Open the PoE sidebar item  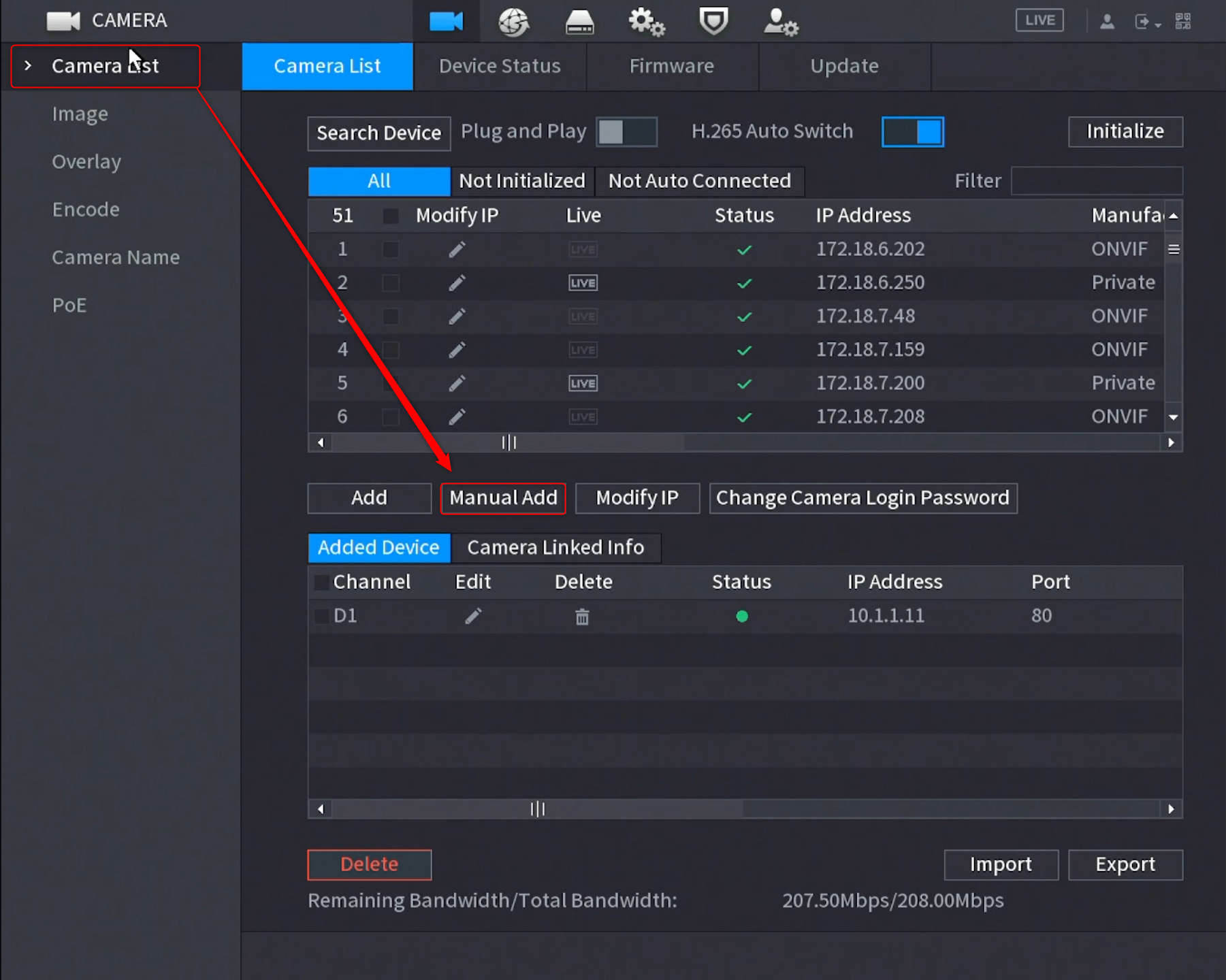click(x=69, y=306)
